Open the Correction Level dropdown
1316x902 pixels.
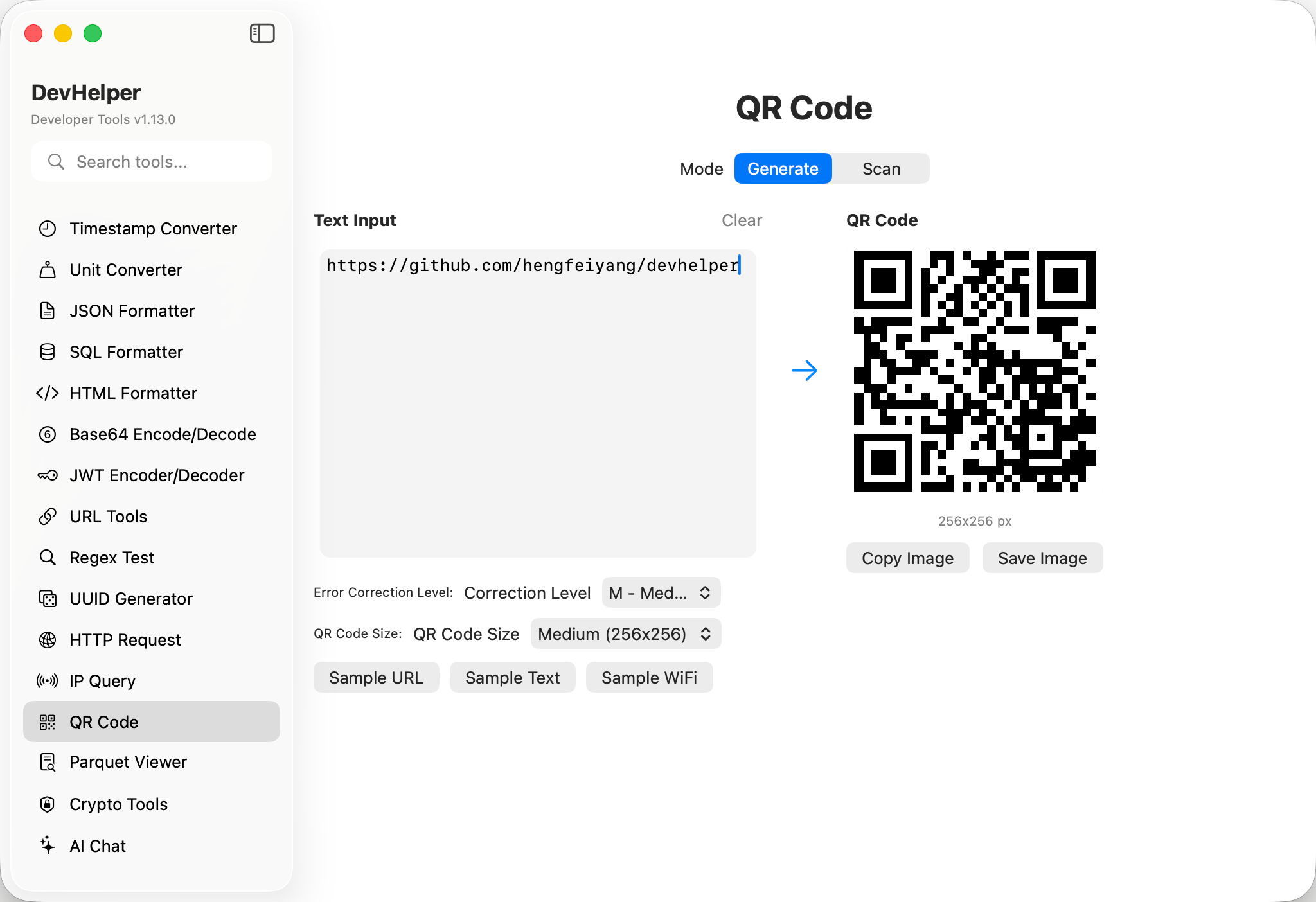tap(661, 593)
